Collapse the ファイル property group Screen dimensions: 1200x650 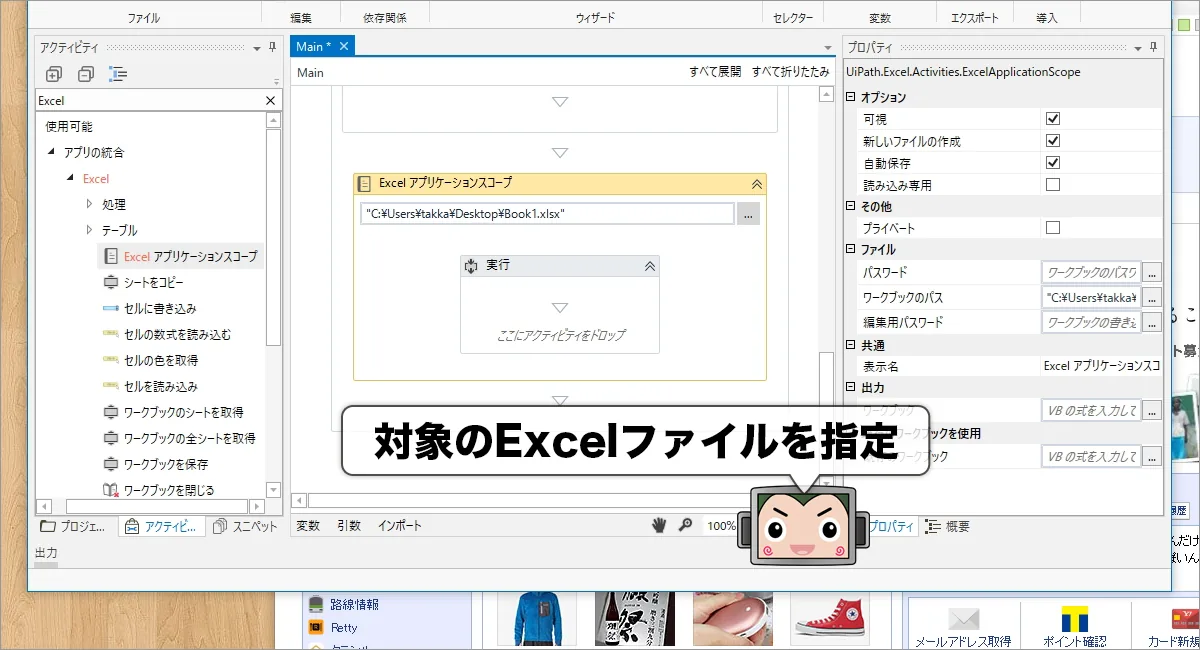(x=851, y=250)
